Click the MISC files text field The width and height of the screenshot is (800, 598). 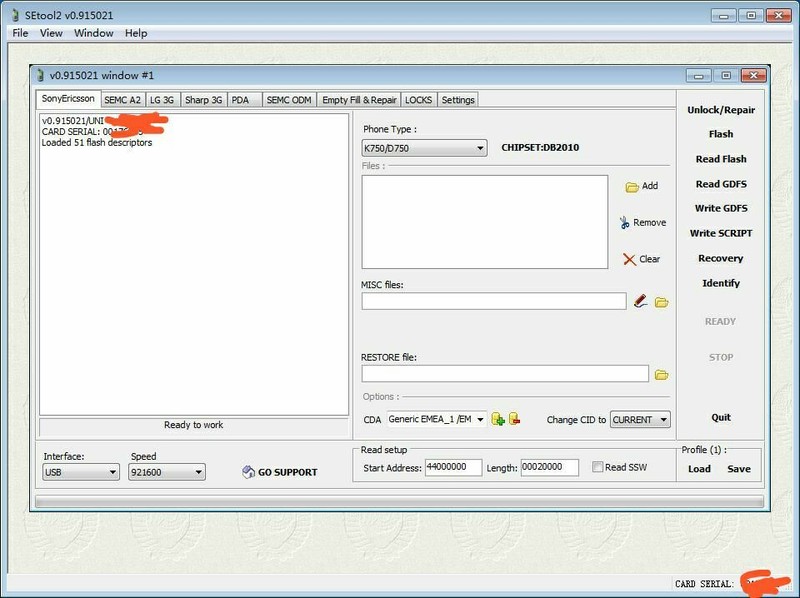pos(494,301)
